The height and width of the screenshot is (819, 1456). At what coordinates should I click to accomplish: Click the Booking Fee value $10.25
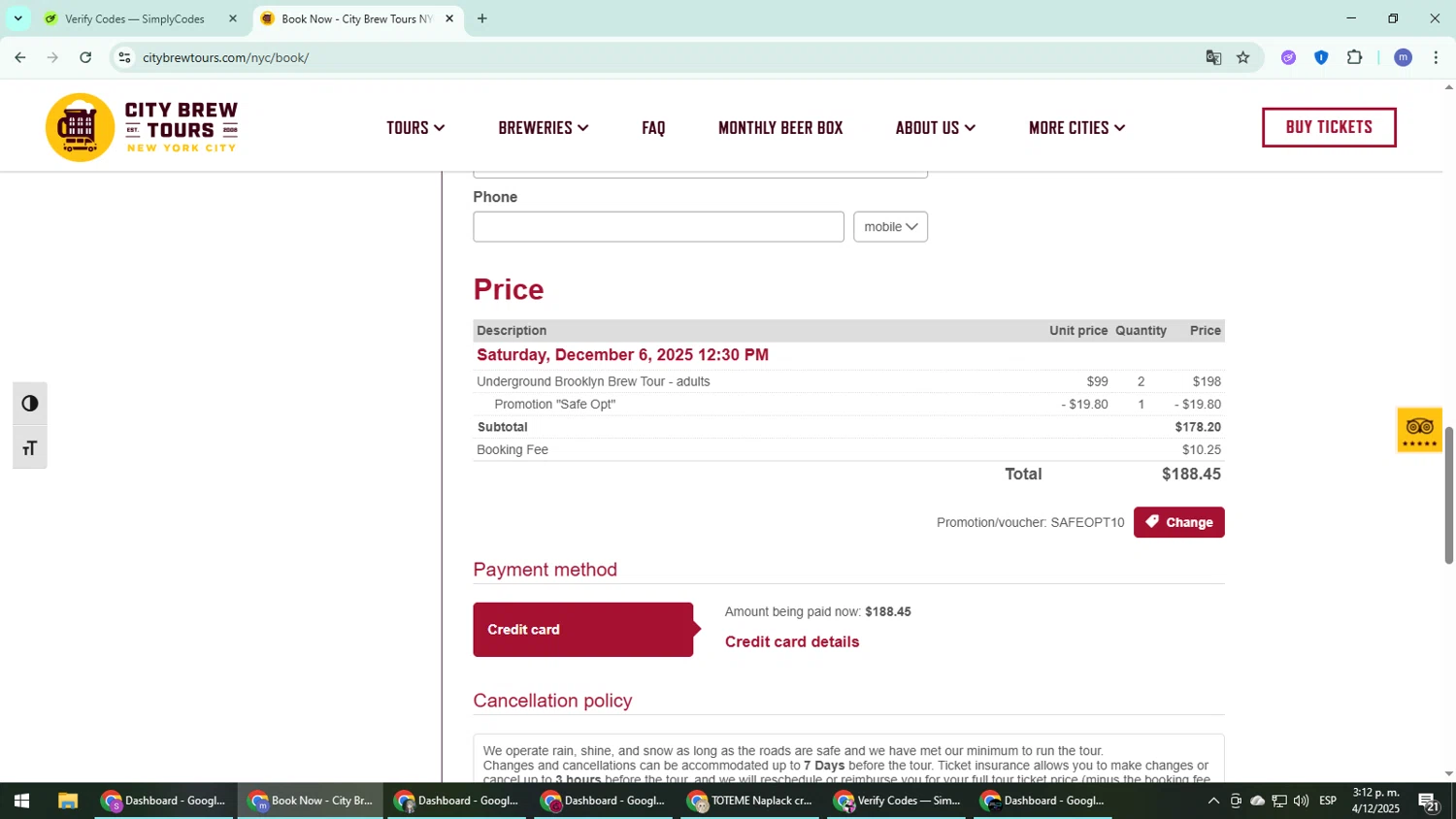(1202, 450)
